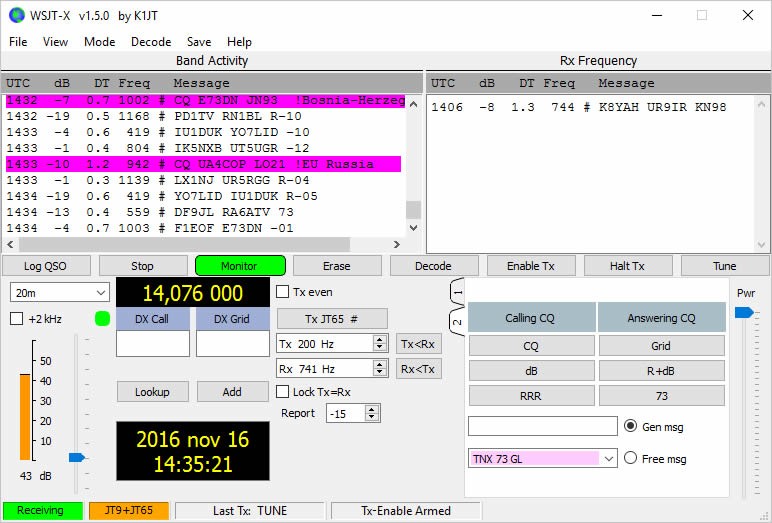Click the Tx<Rx button

[418, 344]
